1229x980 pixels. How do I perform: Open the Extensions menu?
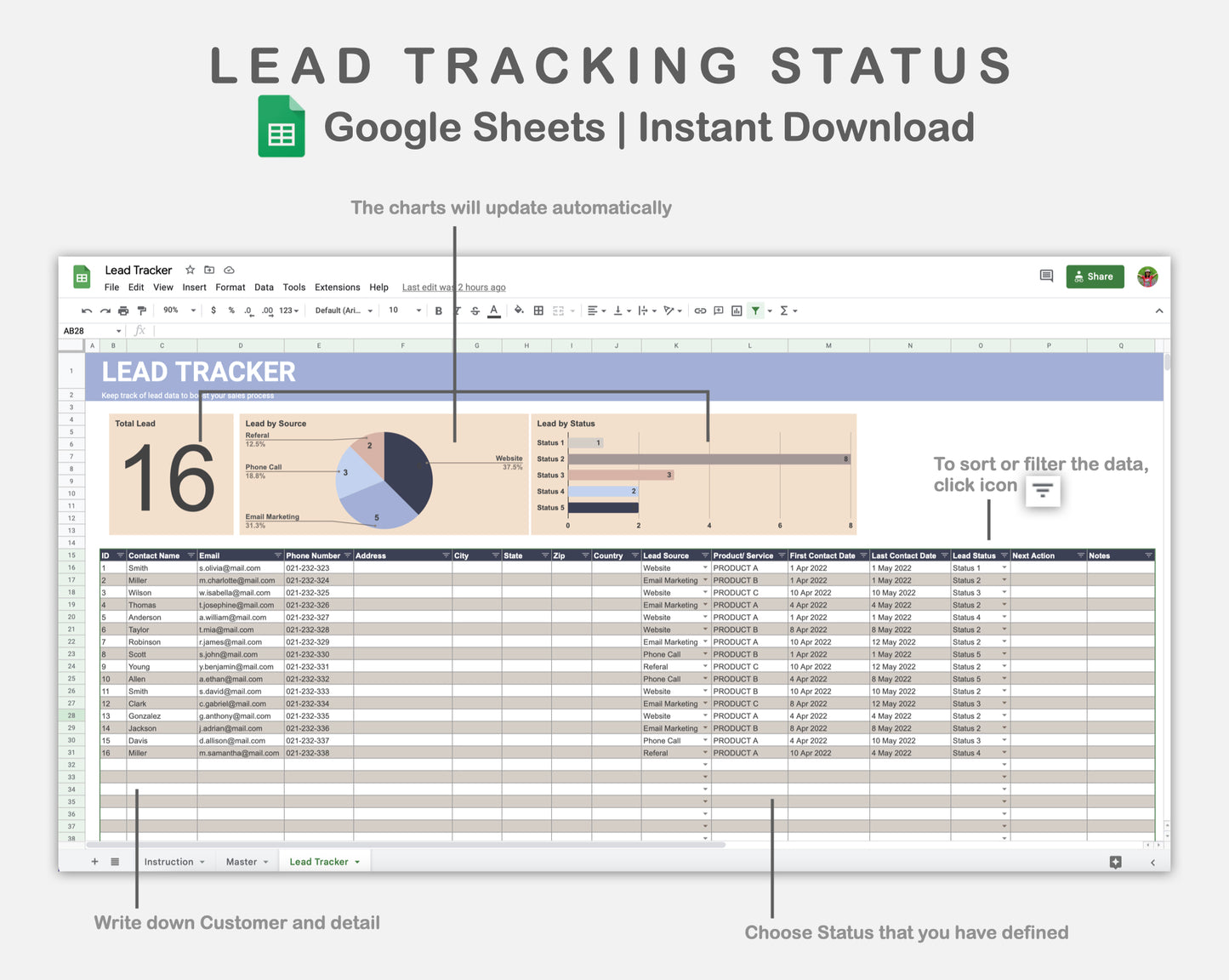pyautogui.click(x=337, y=287)
